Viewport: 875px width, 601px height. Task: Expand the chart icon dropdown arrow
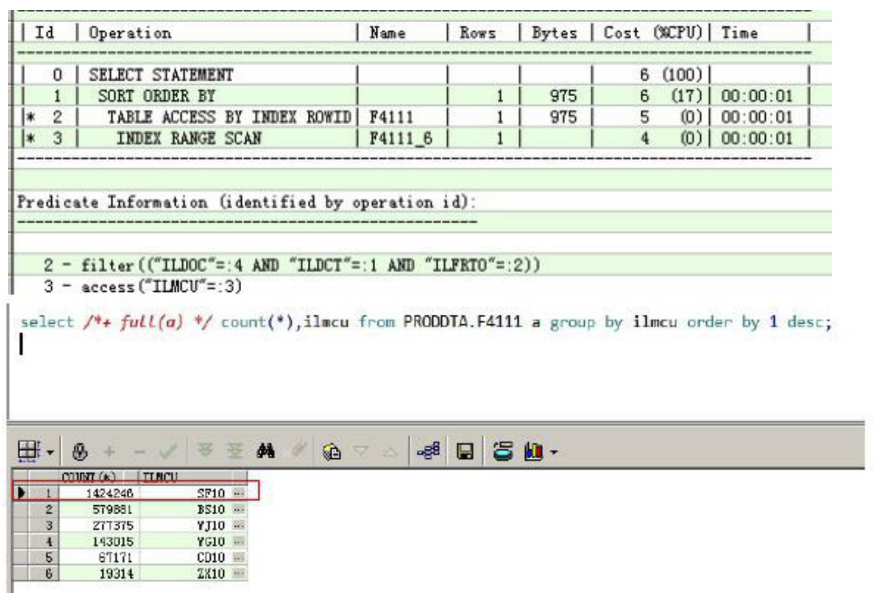[x=554, y=452]
